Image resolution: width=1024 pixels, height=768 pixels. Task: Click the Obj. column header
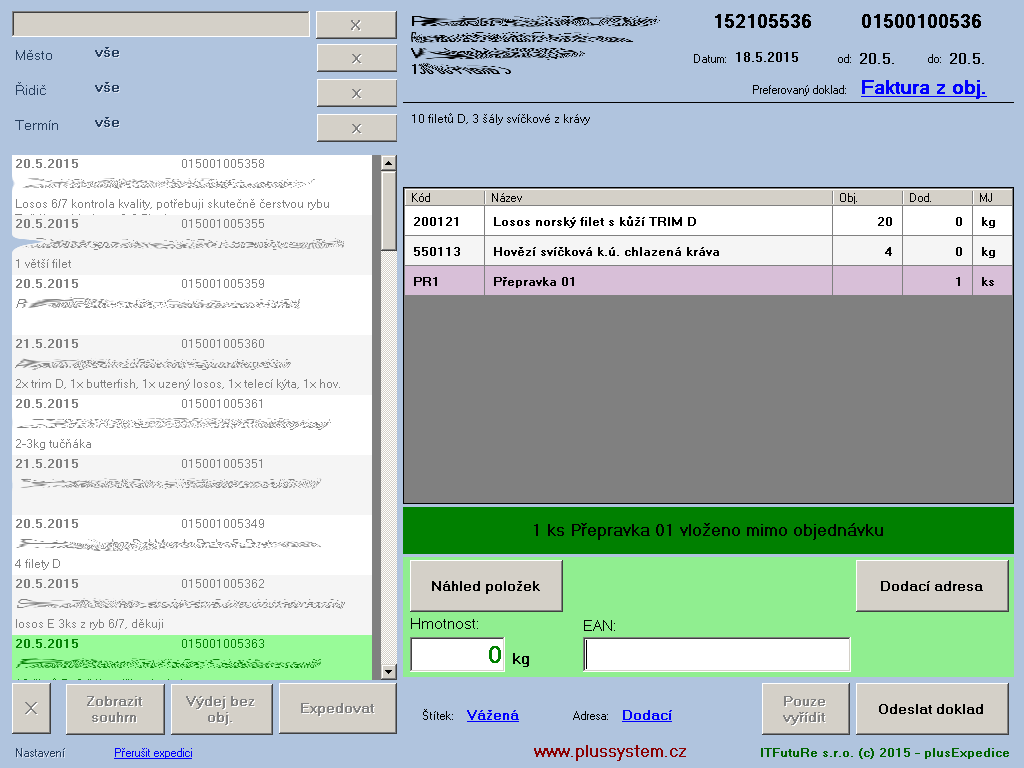pos(867,197)
